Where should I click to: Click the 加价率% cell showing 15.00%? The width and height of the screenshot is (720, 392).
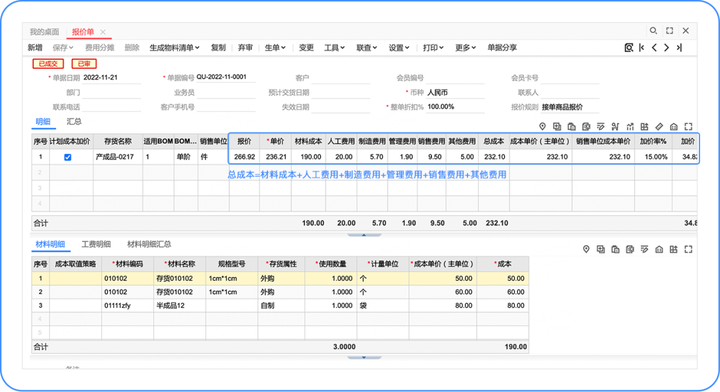[653, 157]
